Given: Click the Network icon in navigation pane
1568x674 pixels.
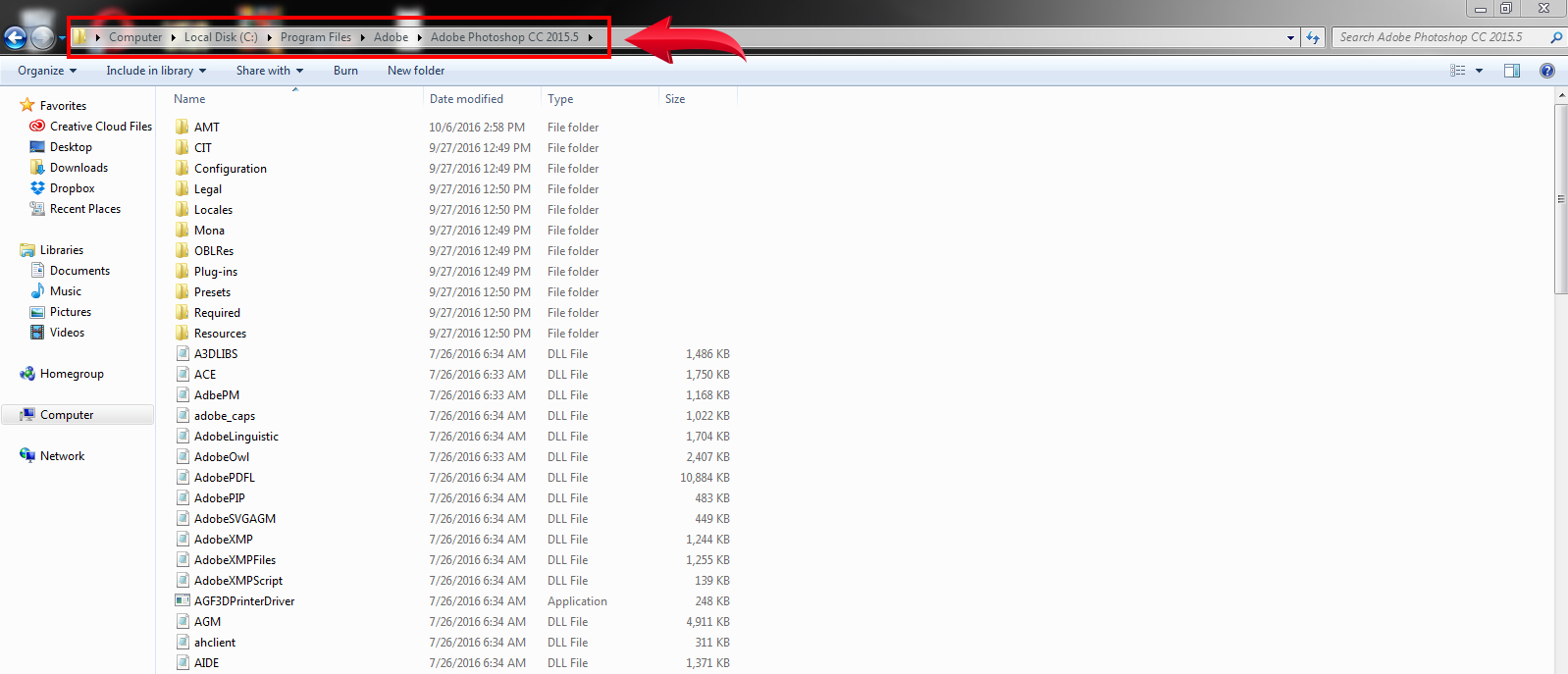Looking at the screenshot, I should 27,456.
